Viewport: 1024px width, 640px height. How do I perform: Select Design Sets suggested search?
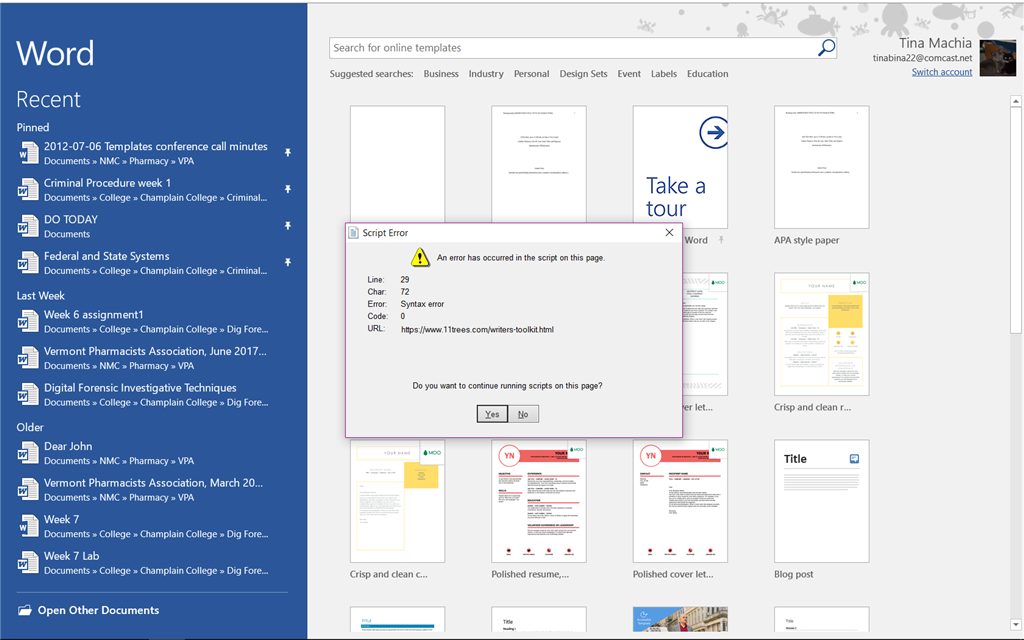click(x=583, y=74)
